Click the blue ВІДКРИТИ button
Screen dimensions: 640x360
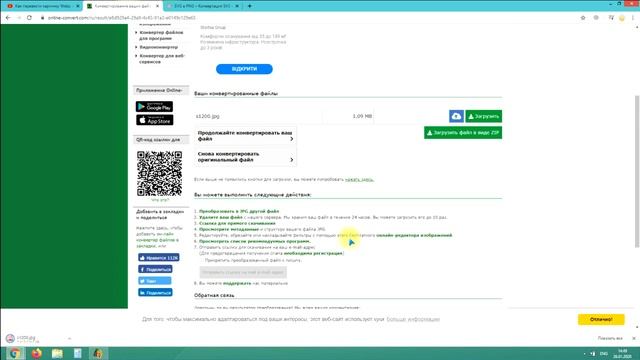coord(244,69)
